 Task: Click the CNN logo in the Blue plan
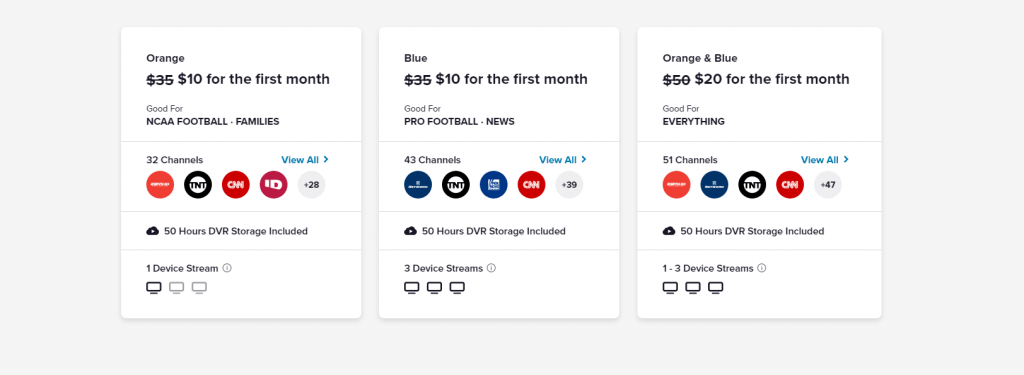[x=532, y=185]
